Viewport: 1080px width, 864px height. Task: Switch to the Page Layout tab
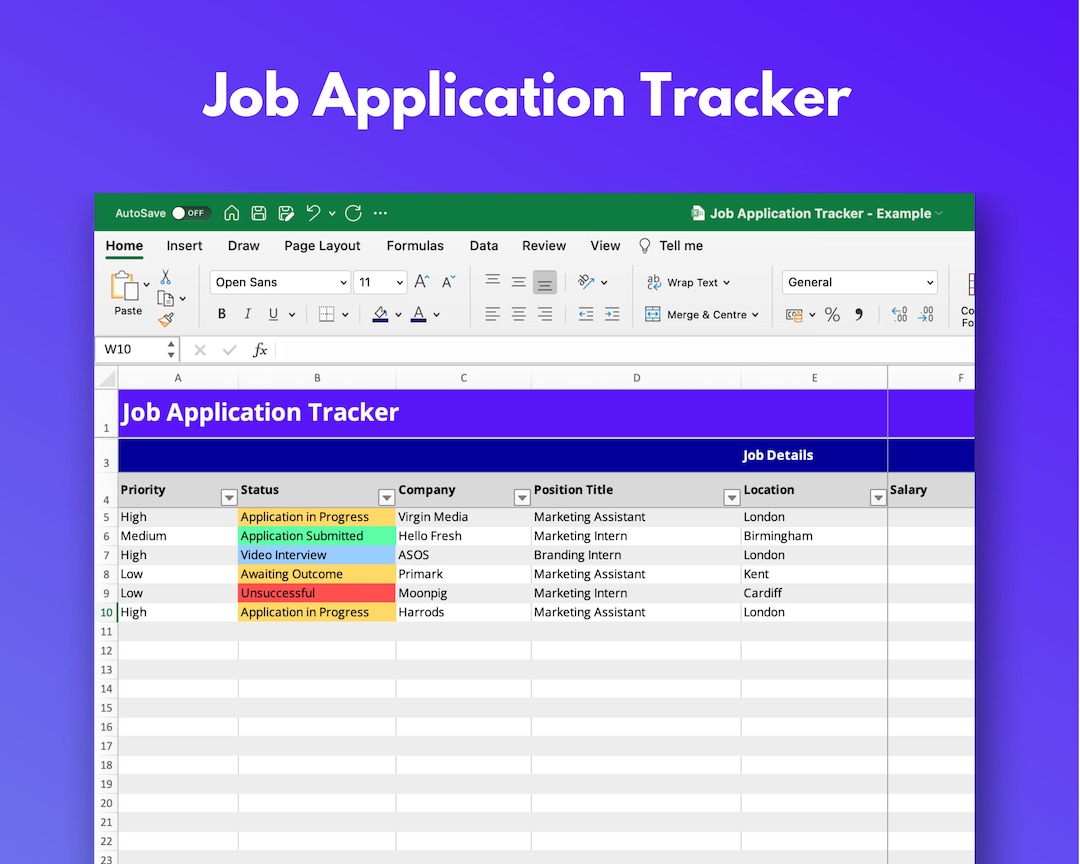(x=322, y=246)
